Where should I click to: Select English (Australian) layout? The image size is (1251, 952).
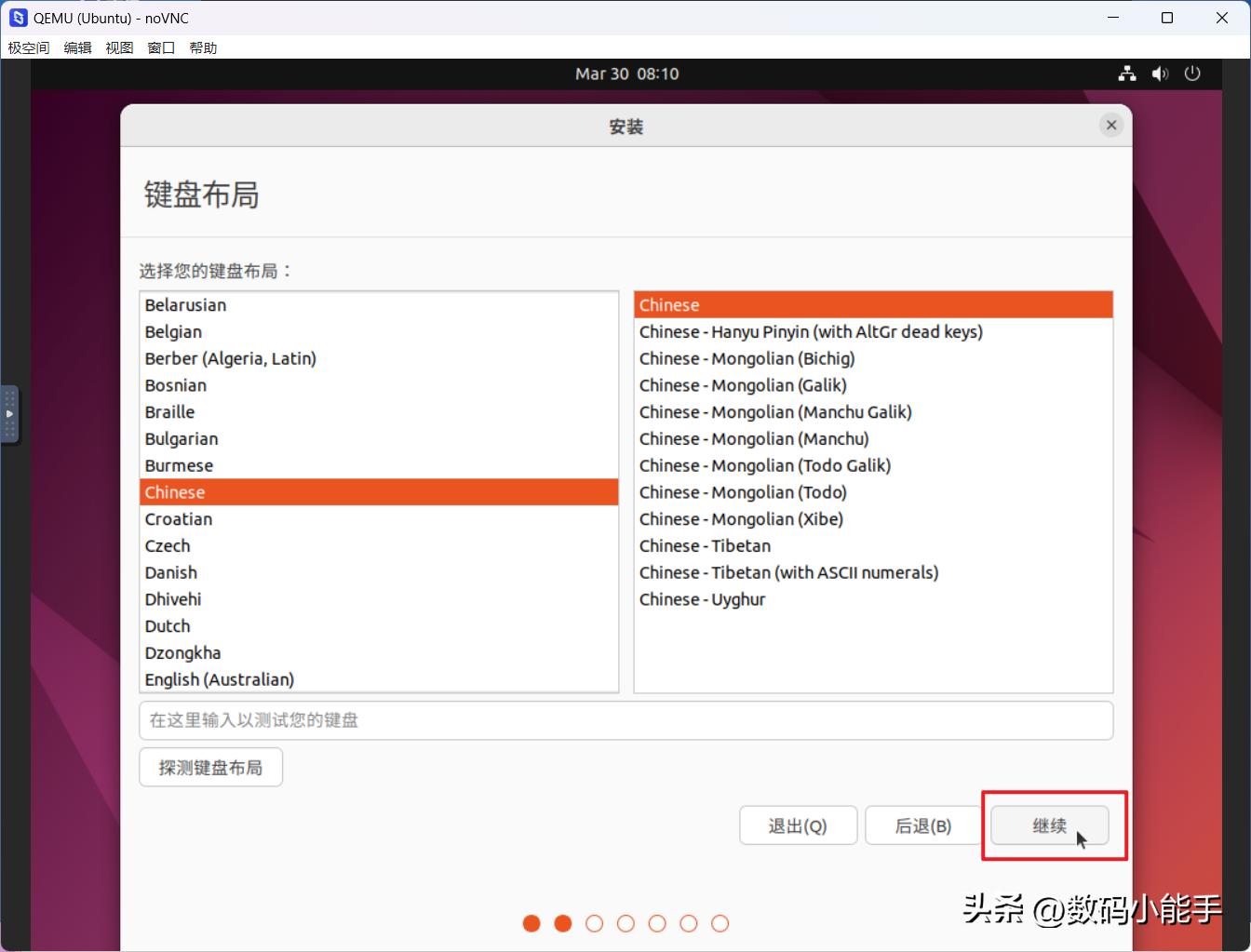point(380,679)
